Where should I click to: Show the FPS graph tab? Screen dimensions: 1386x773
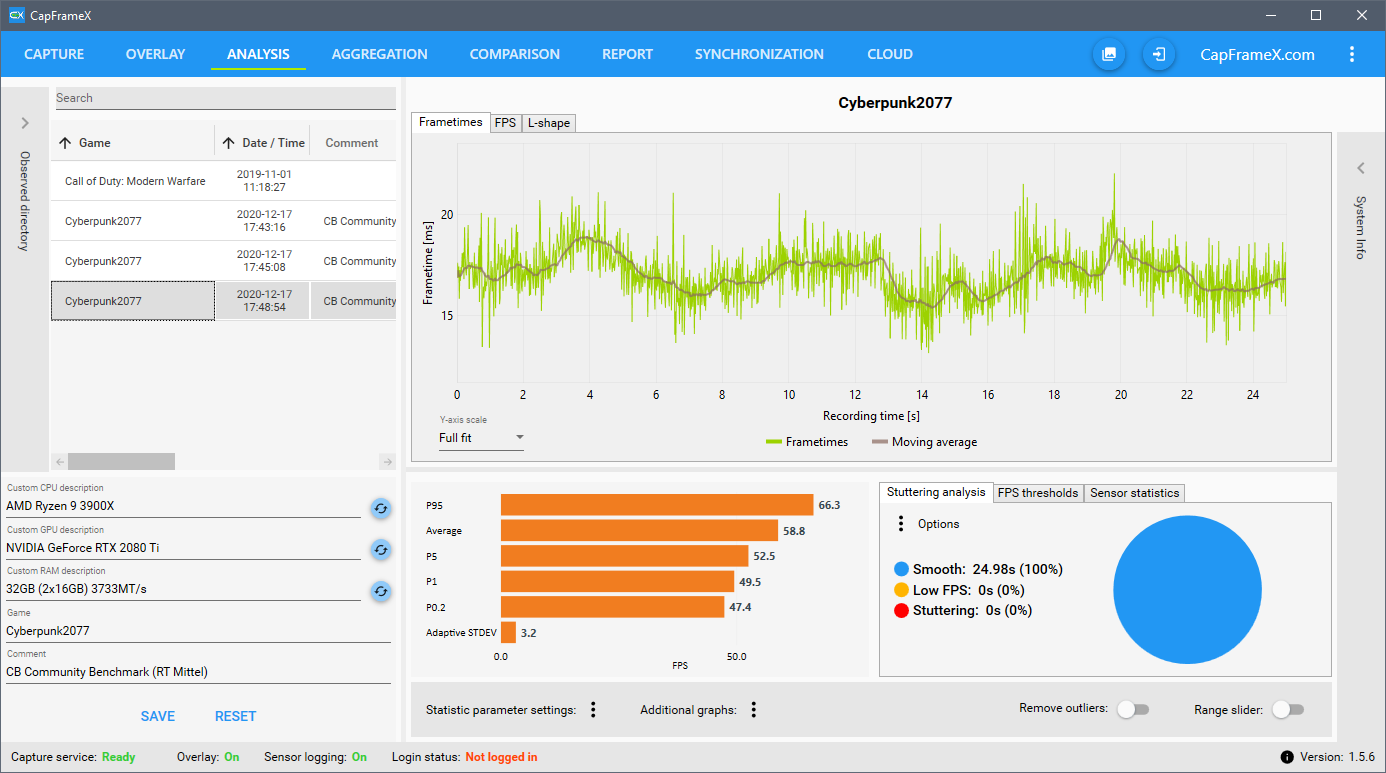506,123
